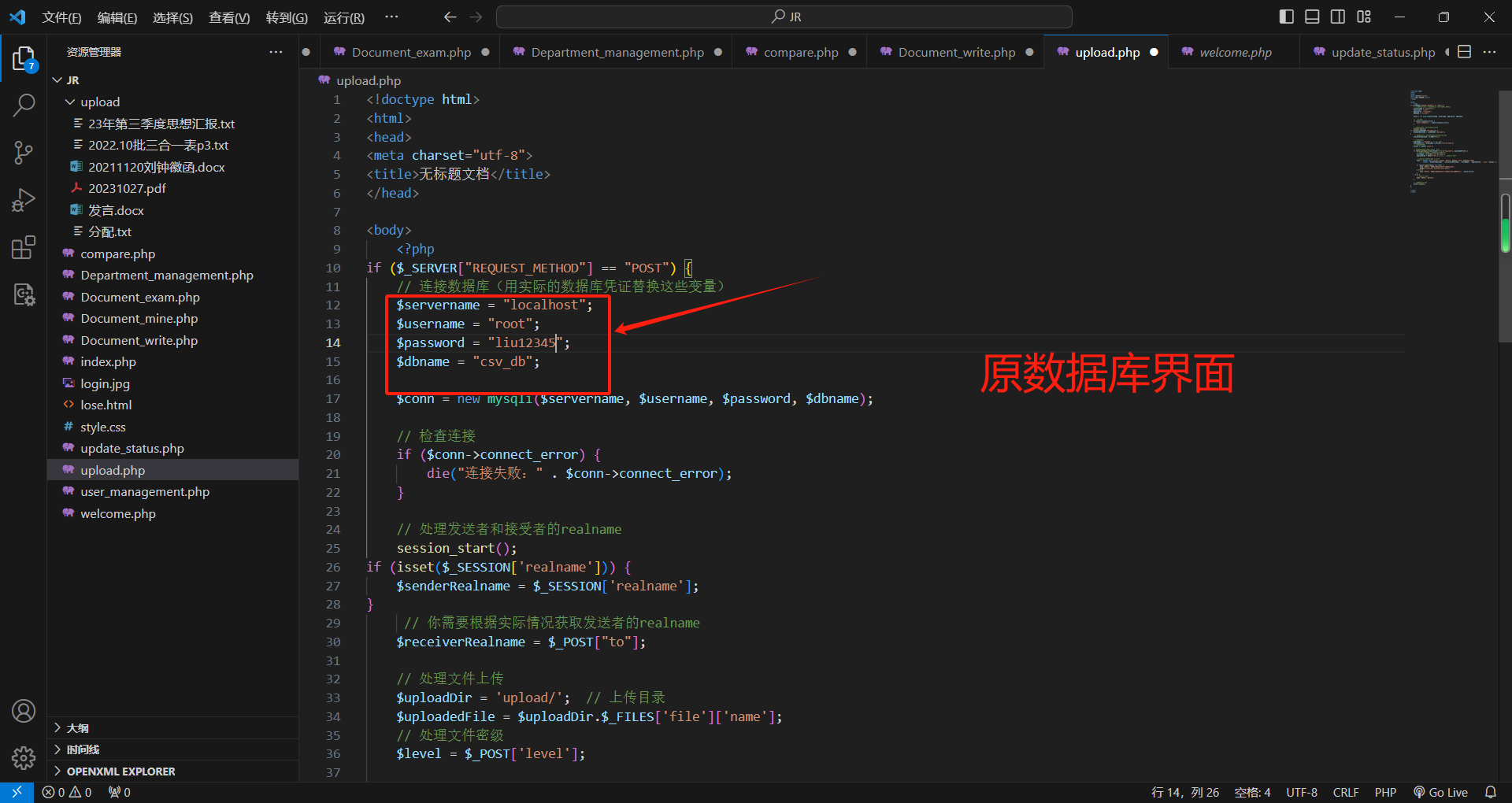Change end of line sequence CRLF

1346,792
